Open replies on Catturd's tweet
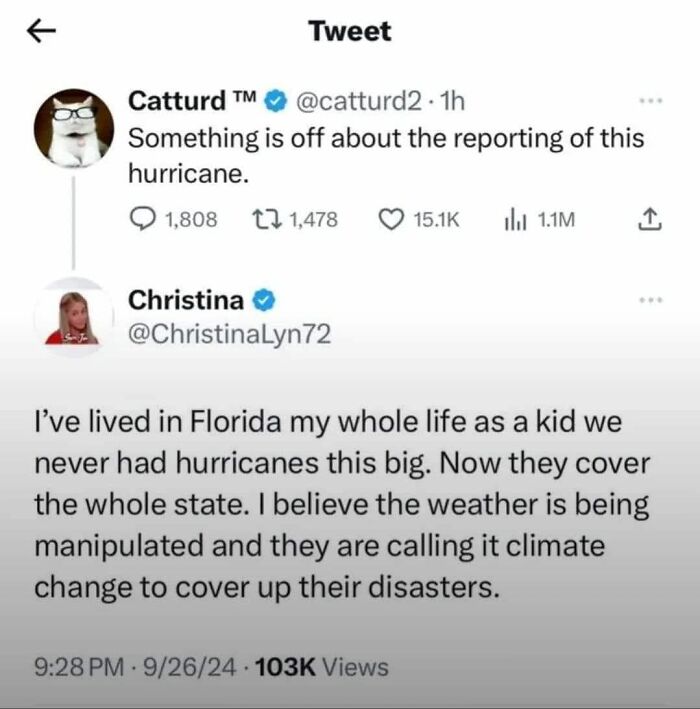Screen dimensions: 700x709 point(146,220)
